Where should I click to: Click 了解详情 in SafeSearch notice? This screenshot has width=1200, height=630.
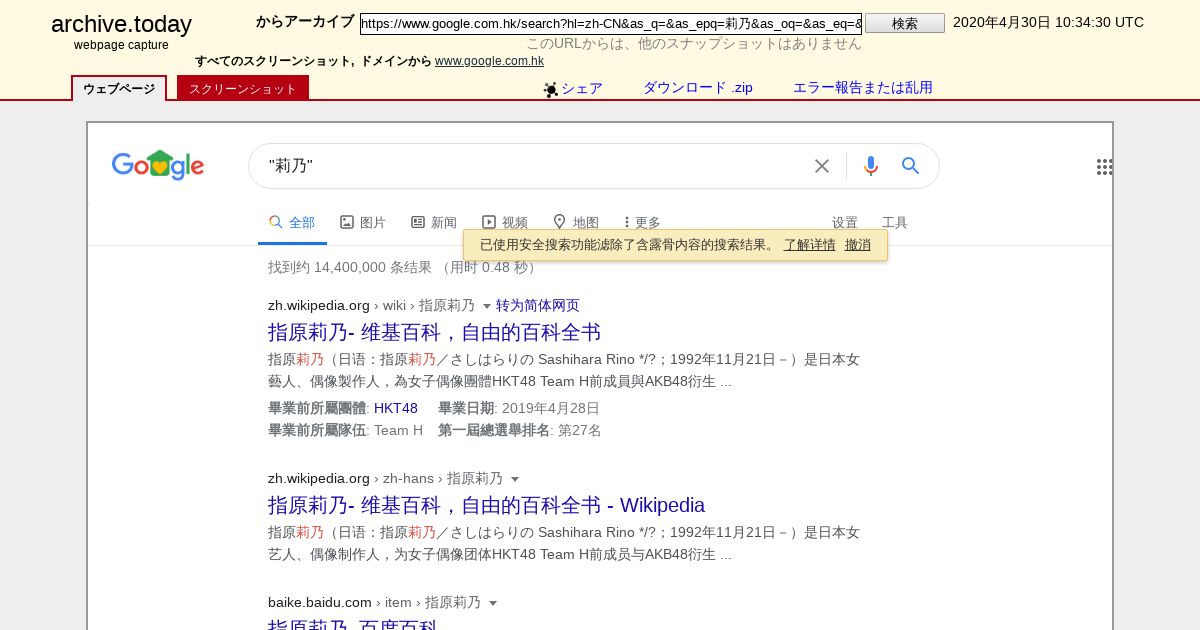[810, 245]
